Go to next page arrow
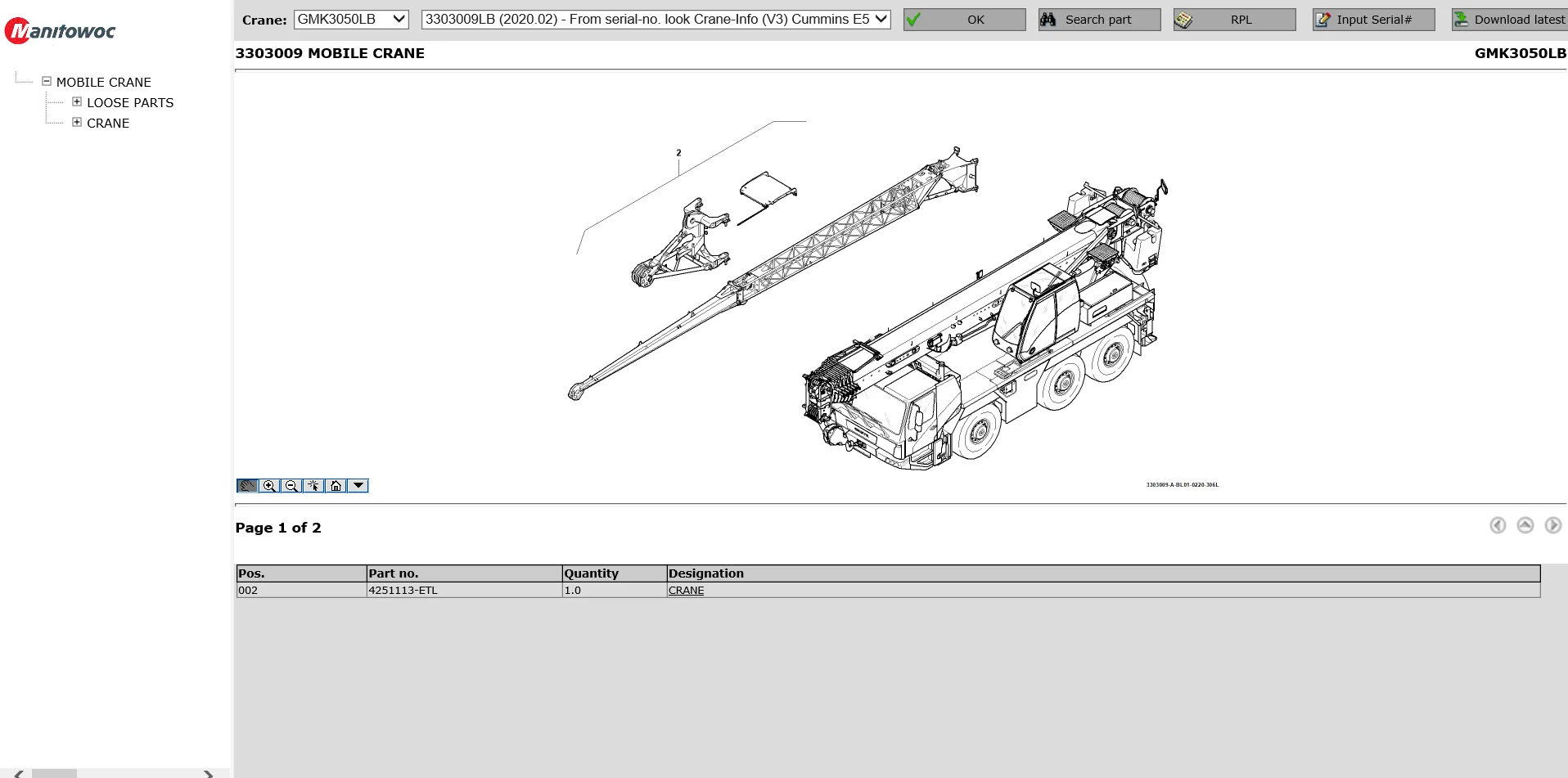The image size is (1568, 778). click(x=1553, y=525)
